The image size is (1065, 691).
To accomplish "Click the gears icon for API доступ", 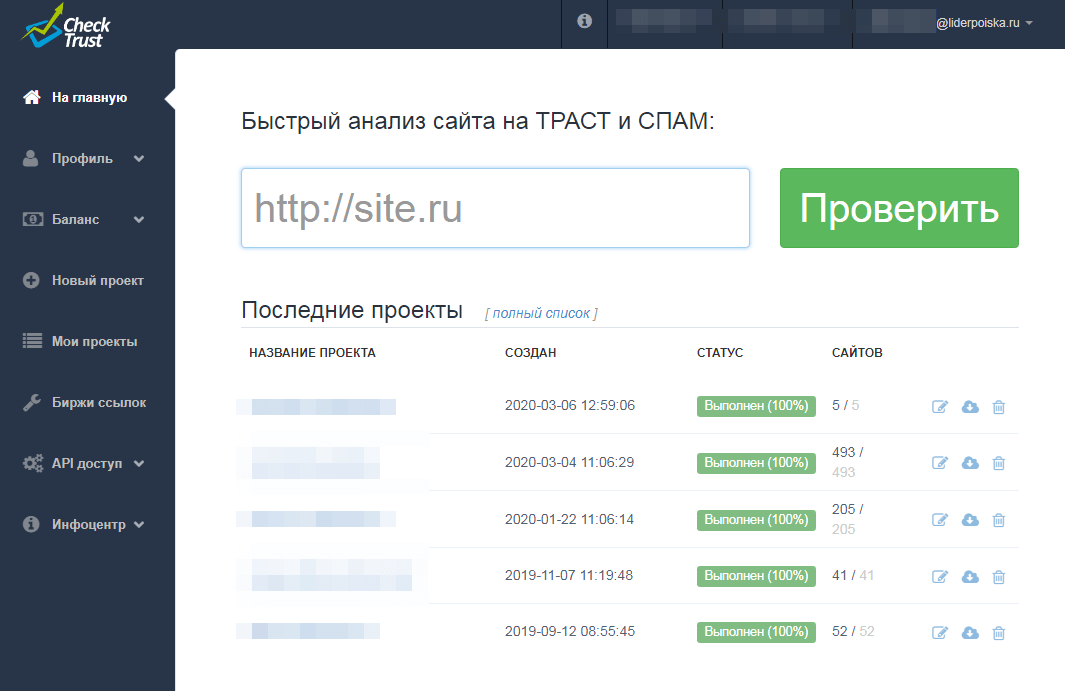I will (x=33, y=463).
